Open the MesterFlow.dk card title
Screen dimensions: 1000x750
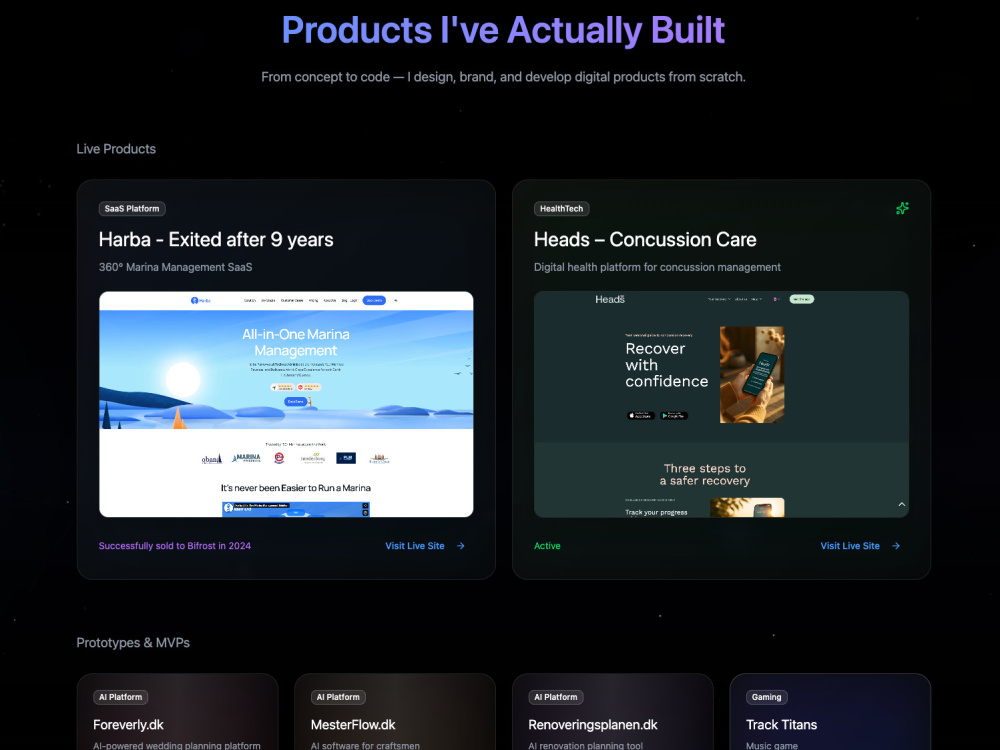(x=353, y=724)
